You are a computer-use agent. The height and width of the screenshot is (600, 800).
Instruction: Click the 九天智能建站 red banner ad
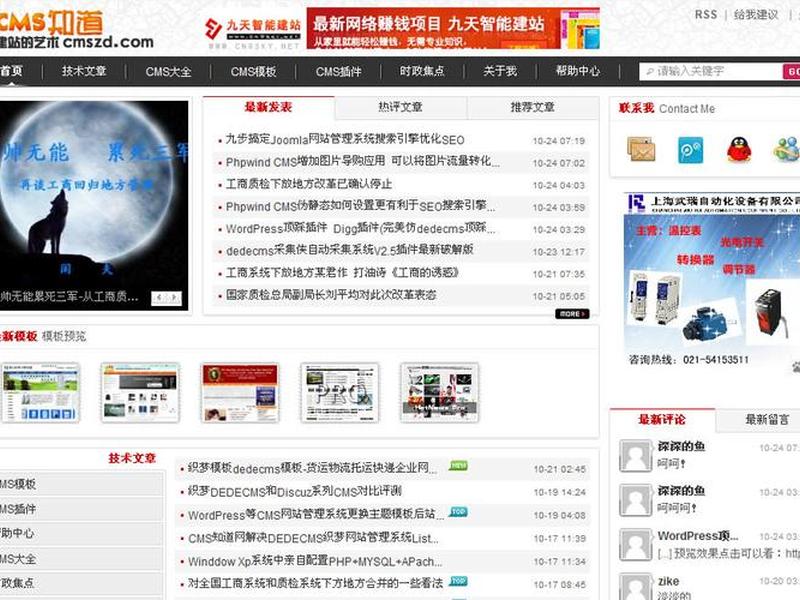pyautogui.click(x=453, y=29)
